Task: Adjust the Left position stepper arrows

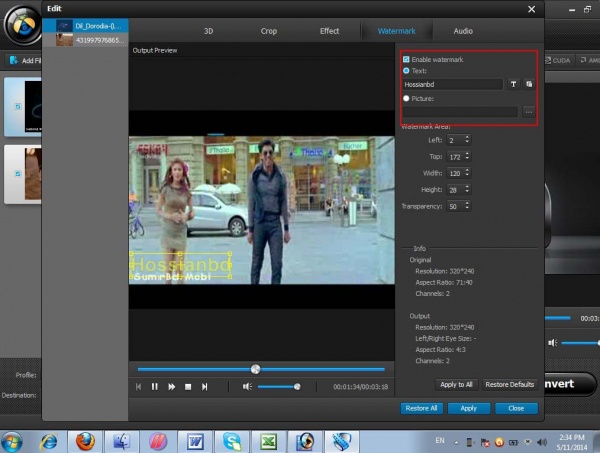Action: (x=466, y=140)
